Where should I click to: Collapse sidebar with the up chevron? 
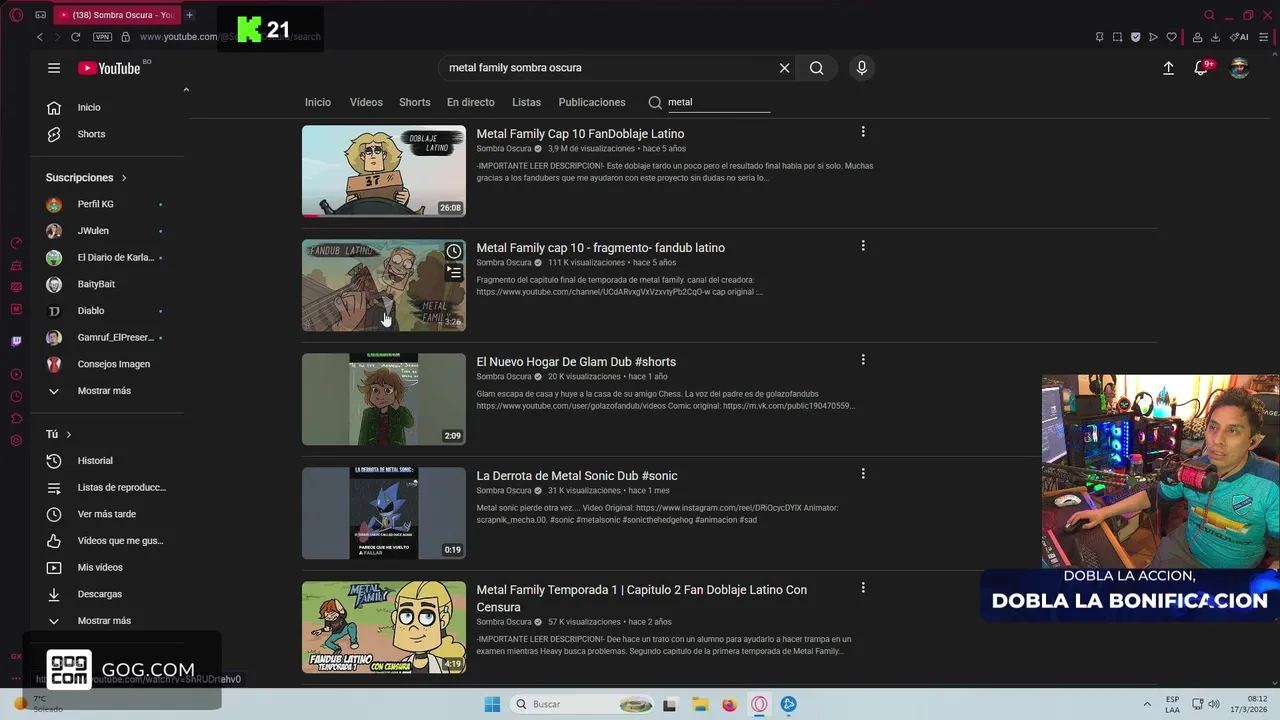(x=185, y=90)
